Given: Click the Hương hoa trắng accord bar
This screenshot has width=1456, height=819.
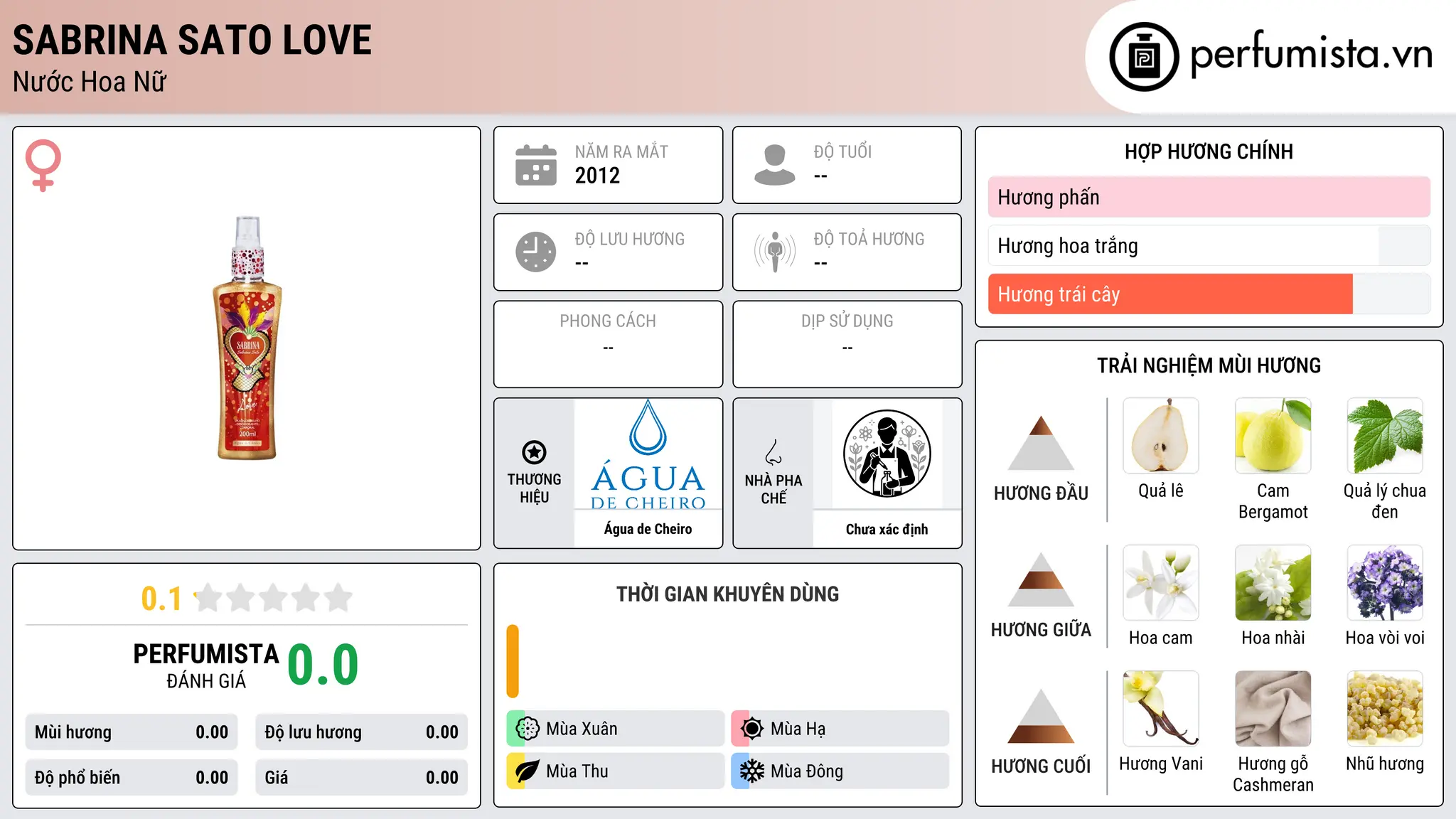Looking at the screenshot, I should (x=1209, y=246).
